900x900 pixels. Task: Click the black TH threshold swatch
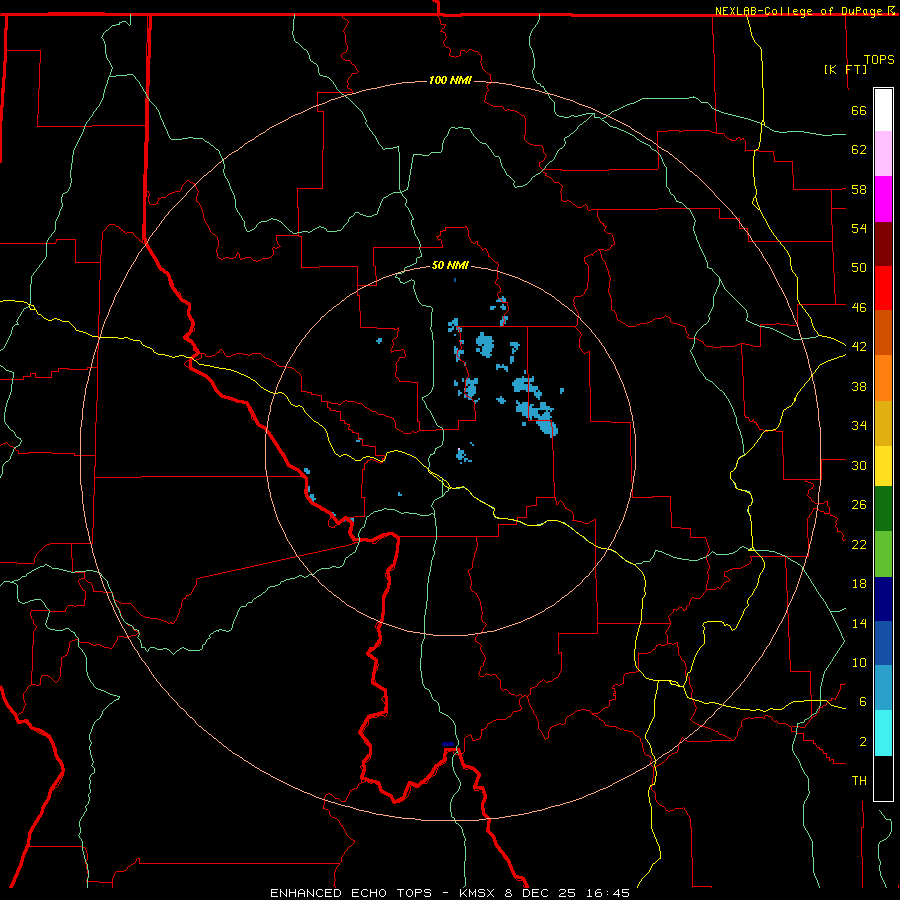(x=883, y=778)
